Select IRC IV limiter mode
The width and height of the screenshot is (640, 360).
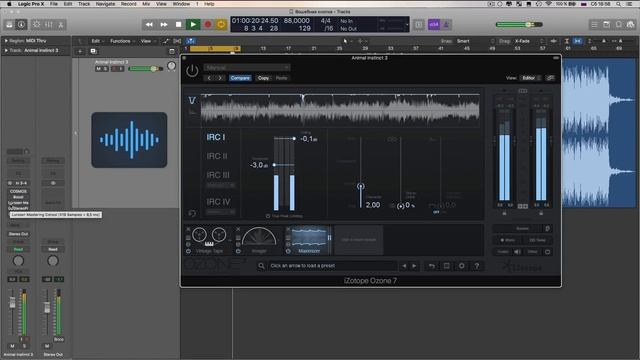[x=218, y=202]
